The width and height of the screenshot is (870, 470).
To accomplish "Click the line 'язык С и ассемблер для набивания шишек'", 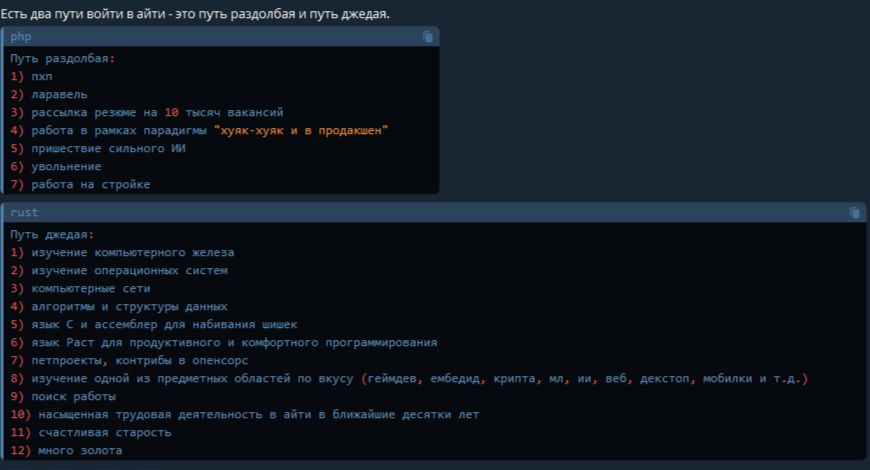I will [x=164, y=325].
